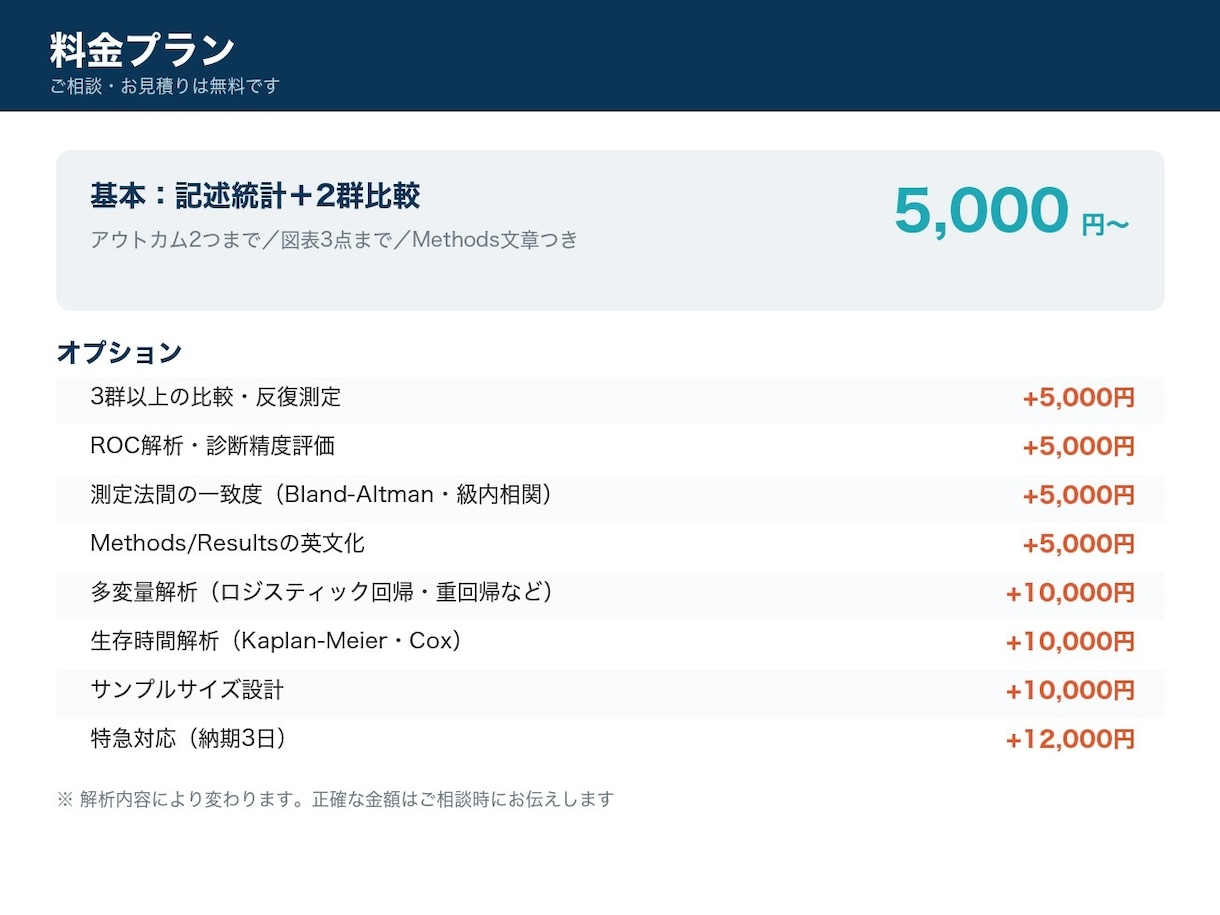Click the オプション section heading
The image size is (1220, 915).
pos(119,352)
